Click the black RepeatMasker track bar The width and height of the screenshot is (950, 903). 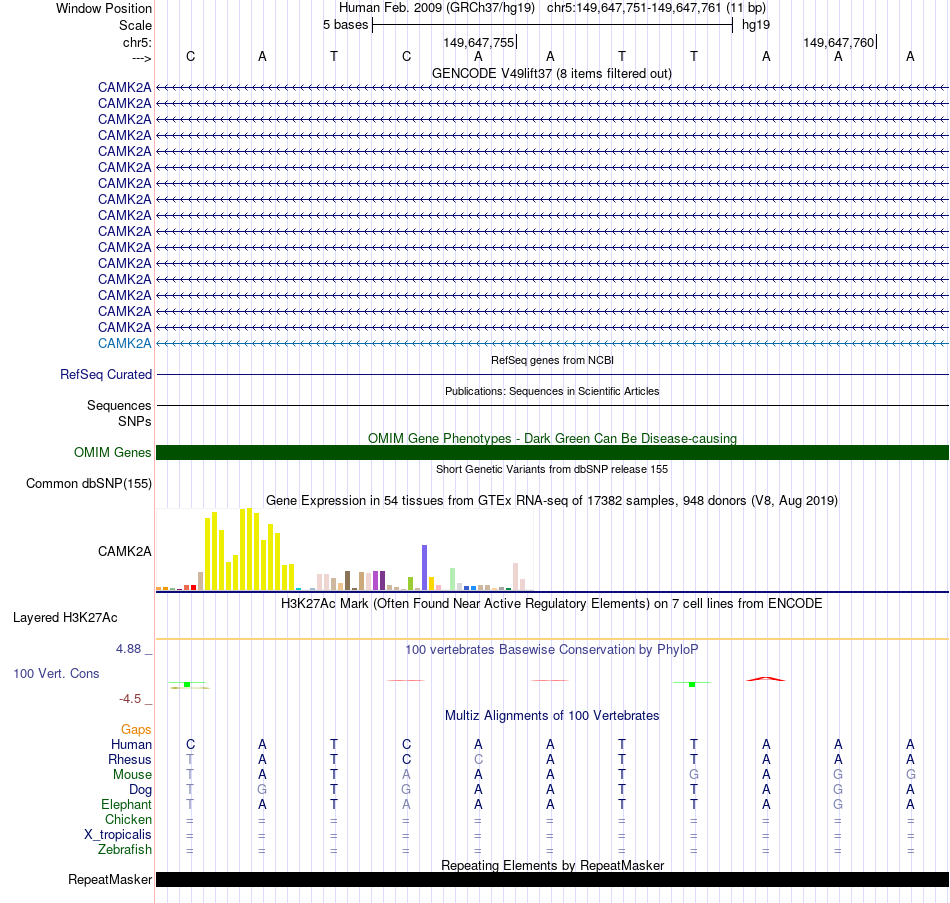click(552, 879)
